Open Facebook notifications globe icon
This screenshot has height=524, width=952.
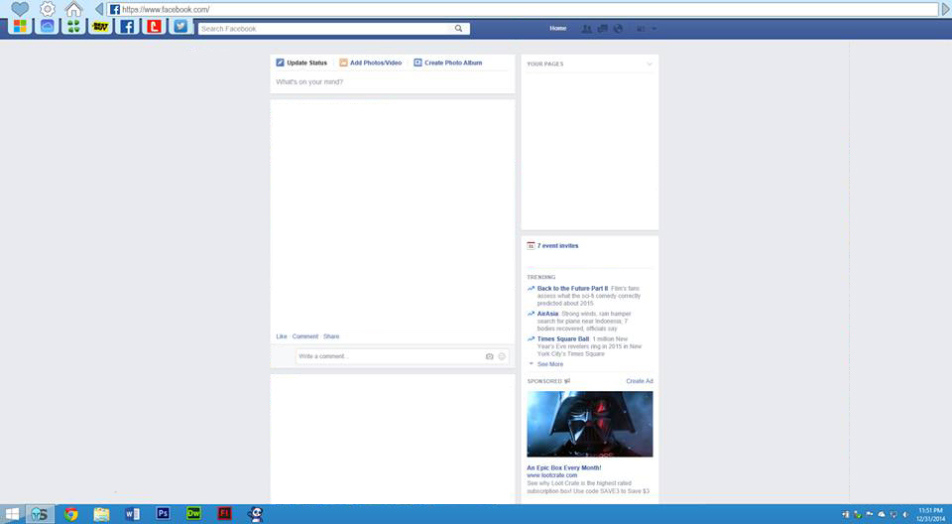click(617, 29)
